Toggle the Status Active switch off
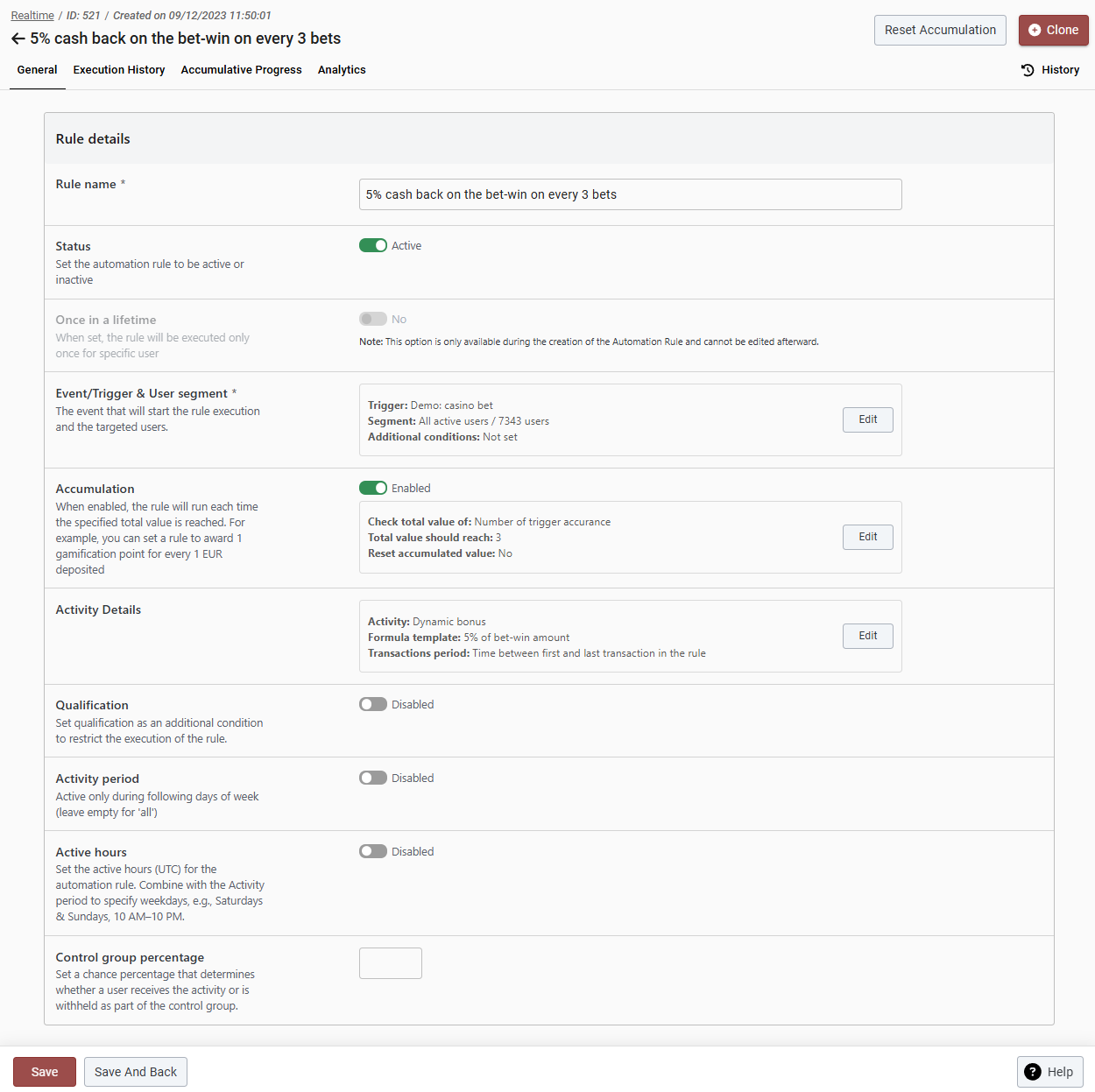 [373, 245]
